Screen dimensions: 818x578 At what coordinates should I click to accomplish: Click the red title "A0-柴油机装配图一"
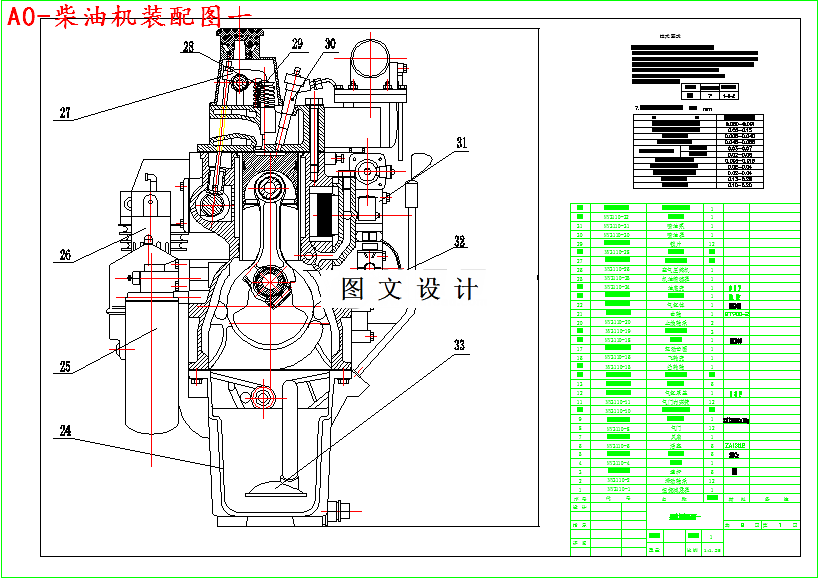point(129,17)
